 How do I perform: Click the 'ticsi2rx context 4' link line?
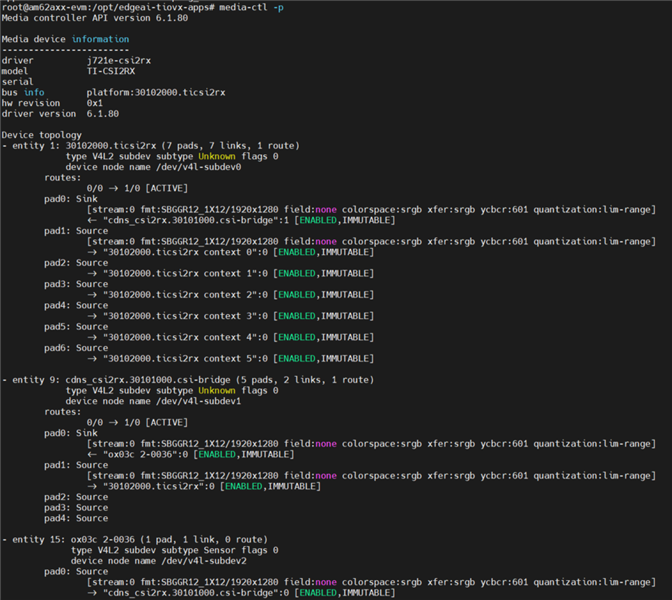(x=231, y=338)
